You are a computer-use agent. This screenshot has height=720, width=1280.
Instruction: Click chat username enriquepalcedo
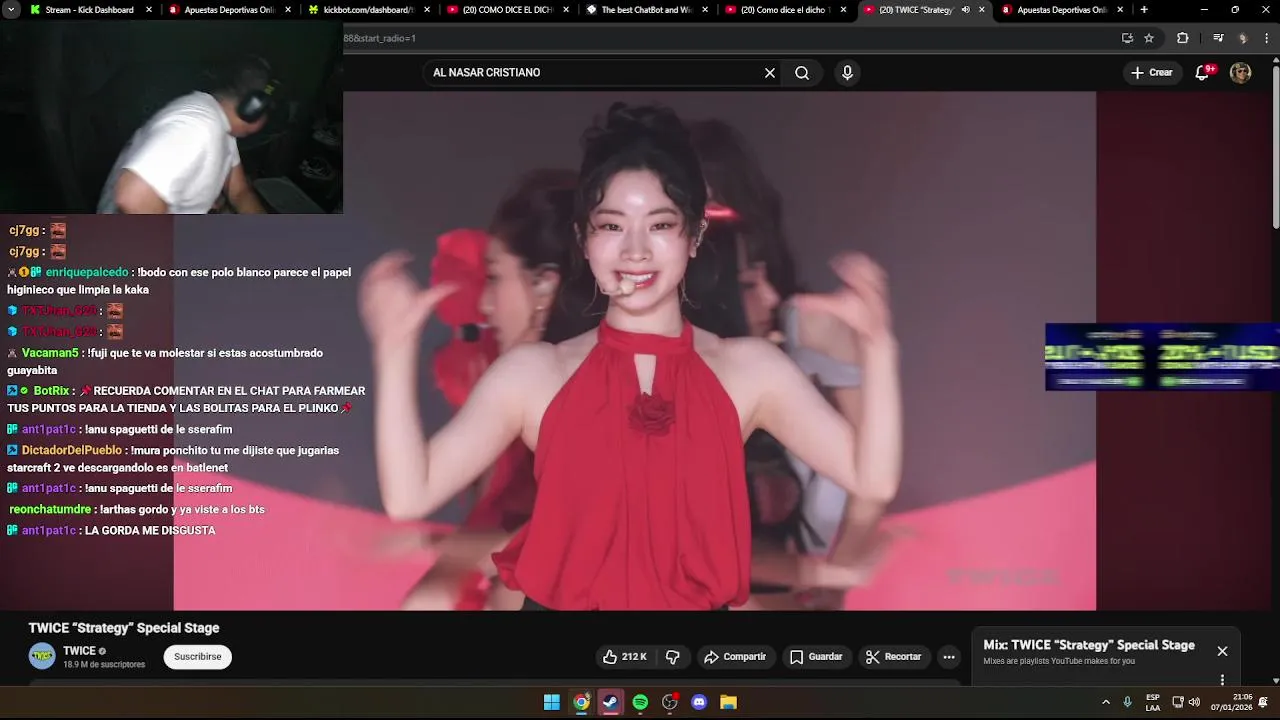point(87,272)
